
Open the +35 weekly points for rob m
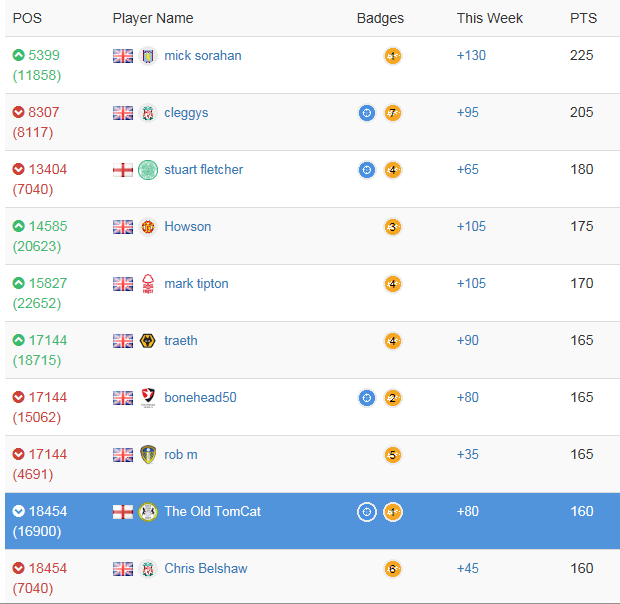tap(467, 455)
